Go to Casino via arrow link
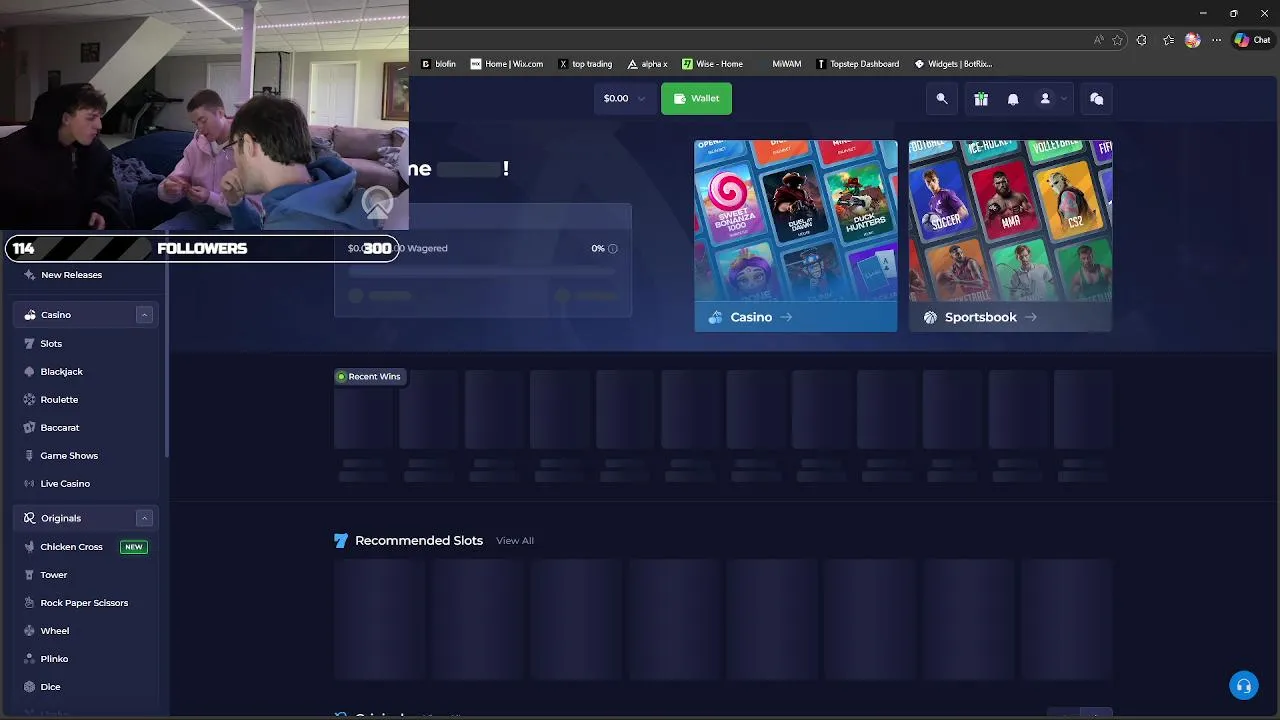 coord(786,317)
